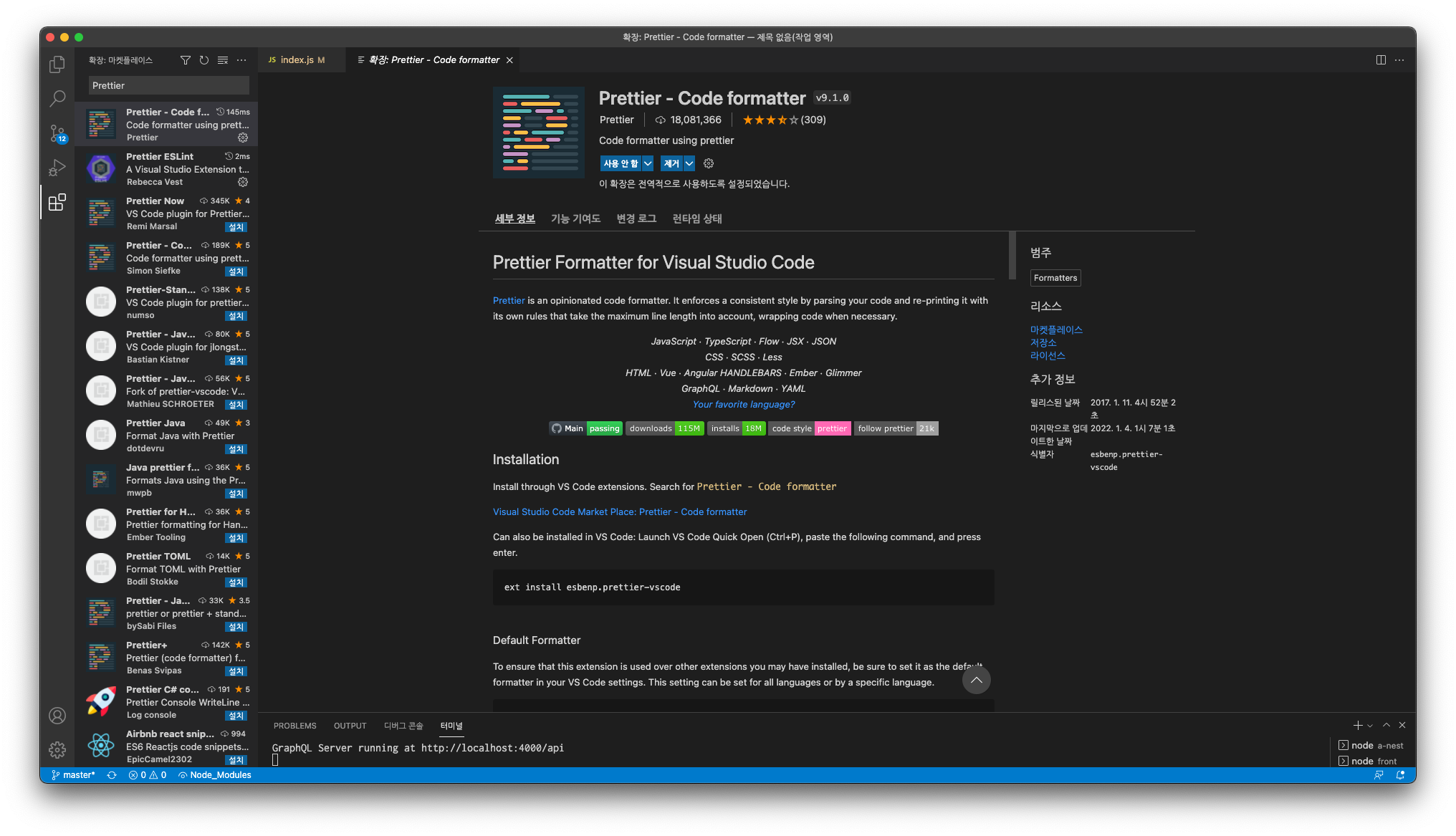Click Node_Modules in status bar
This screenshot has width=1456, height=836.
pyautogui.click(x=215, y=775)
